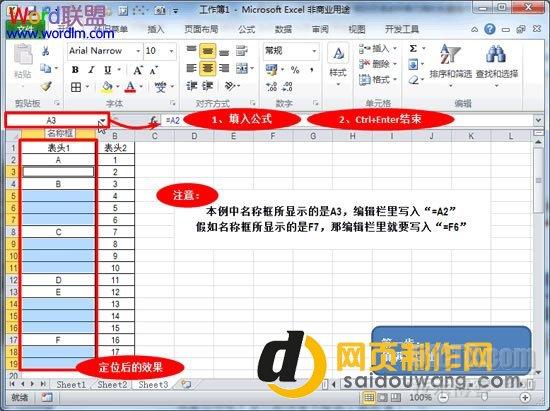Image resolution: width=550 pixels, height=411 pixels.
Task: Switch to Sheet2 tab
Action: coord(112,385)
